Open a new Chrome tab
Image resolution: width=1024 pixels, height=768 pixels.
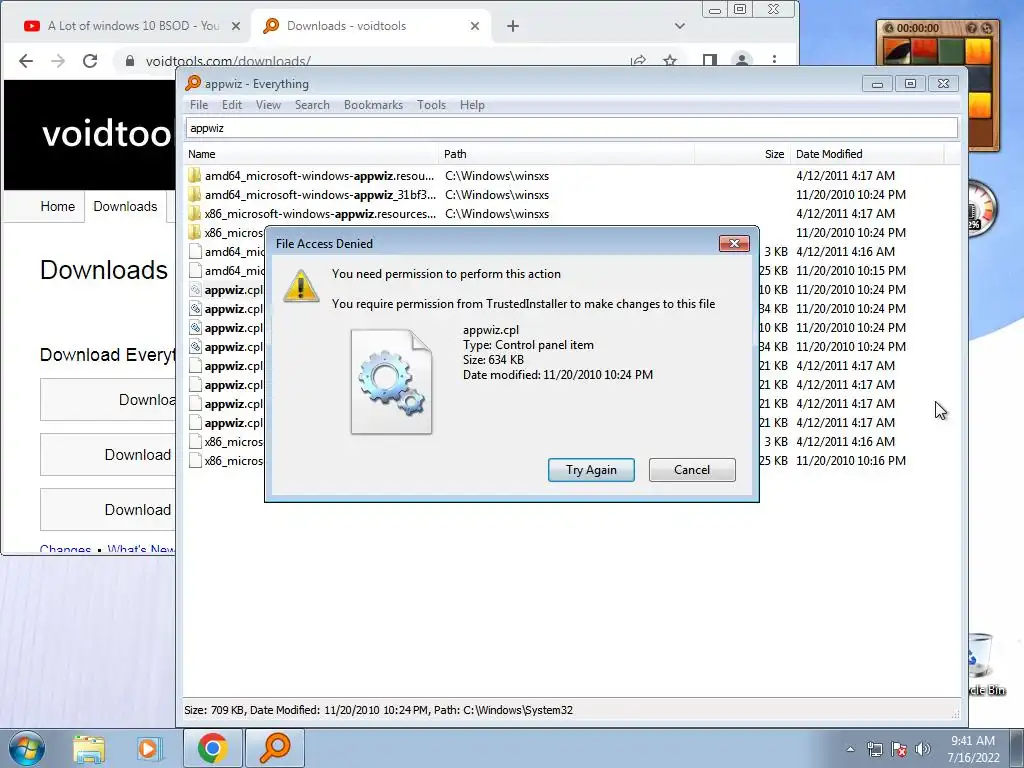[x=513, y=26]
